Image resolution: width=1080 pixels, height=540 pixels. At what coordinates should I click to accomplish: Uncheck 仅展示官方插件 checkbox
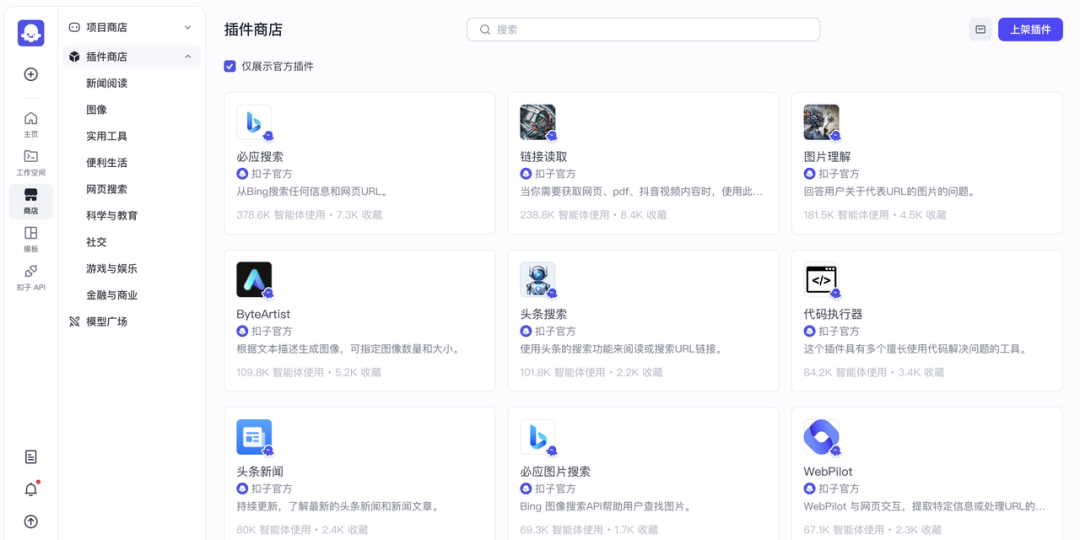click(x=230, y=66)
